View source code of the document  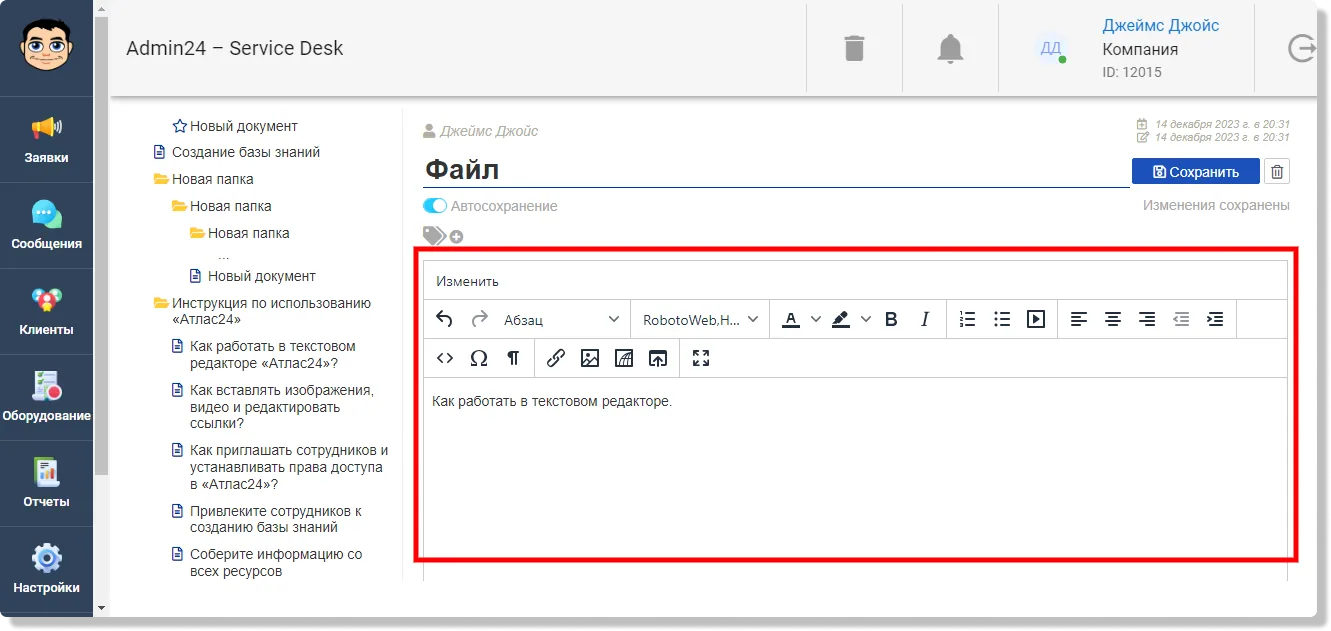click(445, 358)
